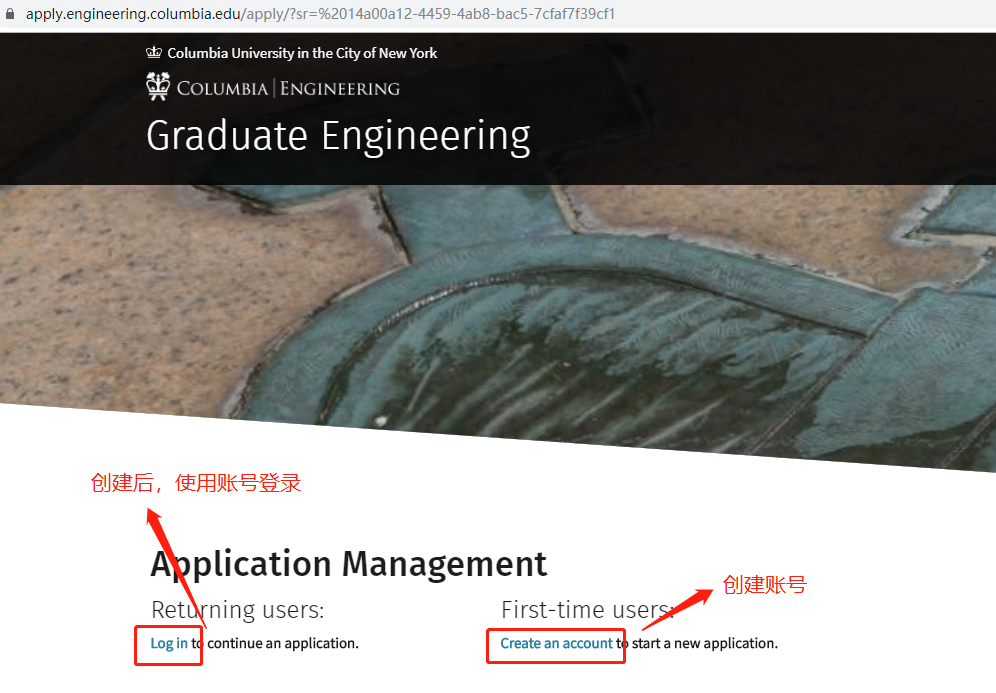This screenshot has width=996, height=693.
Task: Click the small crown icon beside Columbia University
Action: click(x=154, y=53)
